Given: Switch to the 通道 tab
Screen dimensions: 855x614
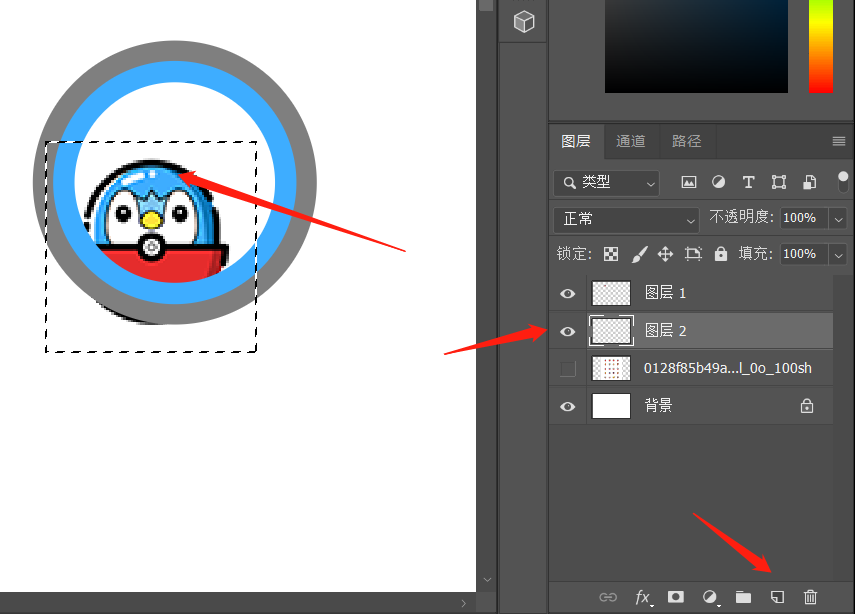Looking at the screenshot, I should (x=631, y=141).
